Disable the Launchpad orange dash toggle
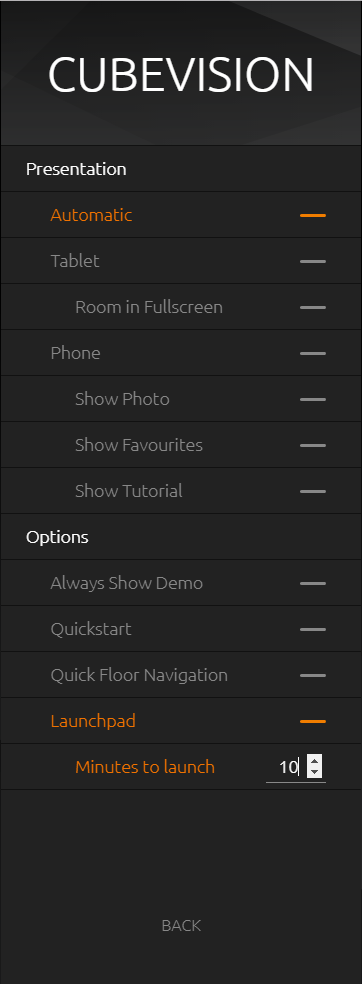 pos(312,722)
